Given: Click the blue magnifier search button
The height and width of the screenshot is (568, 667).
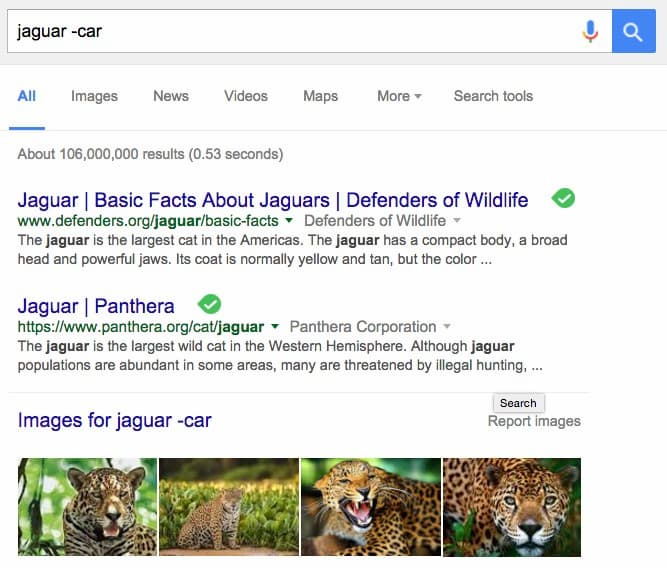Looking at the screenshot, I should tap(633, 31).
